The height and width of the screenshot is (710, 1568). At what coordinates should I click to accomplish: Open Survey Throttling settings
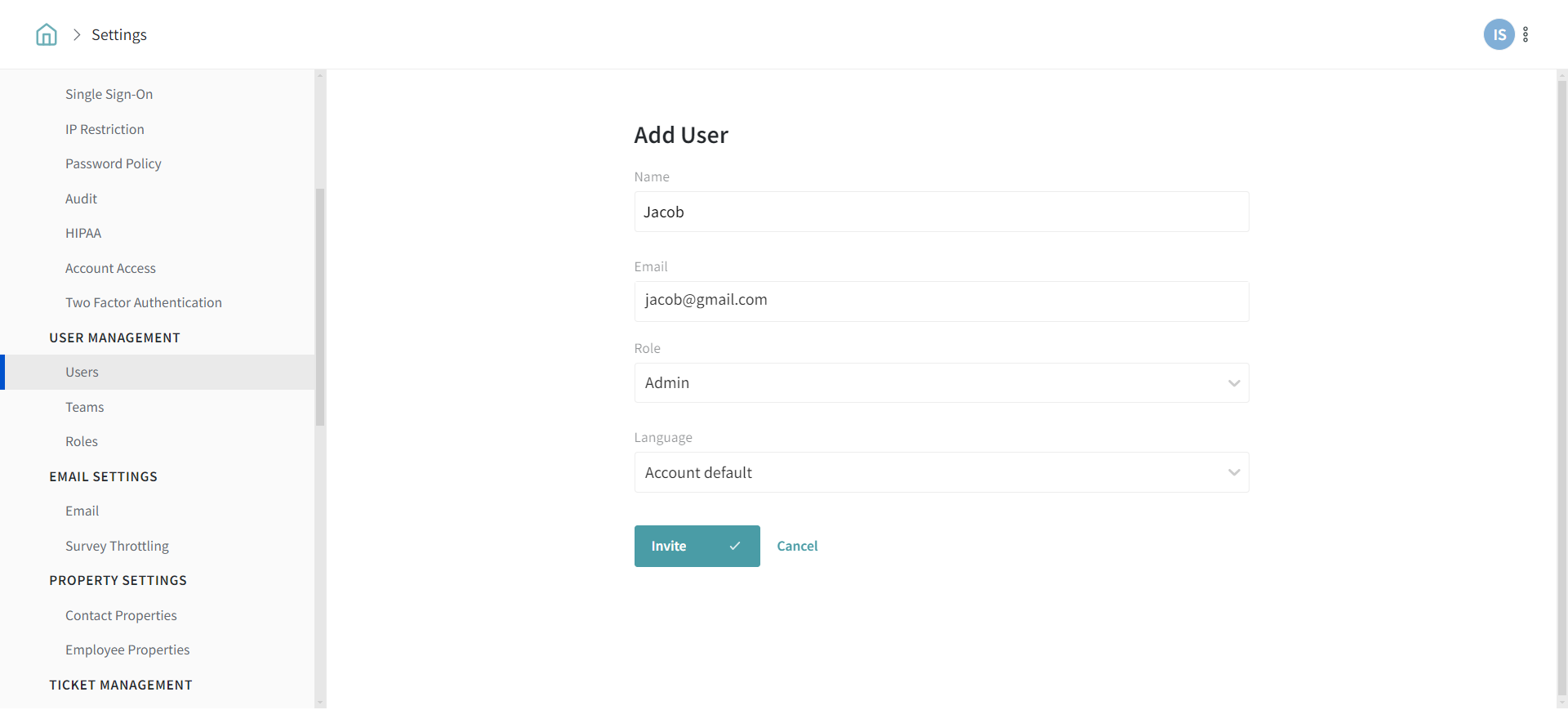[117, 547]
